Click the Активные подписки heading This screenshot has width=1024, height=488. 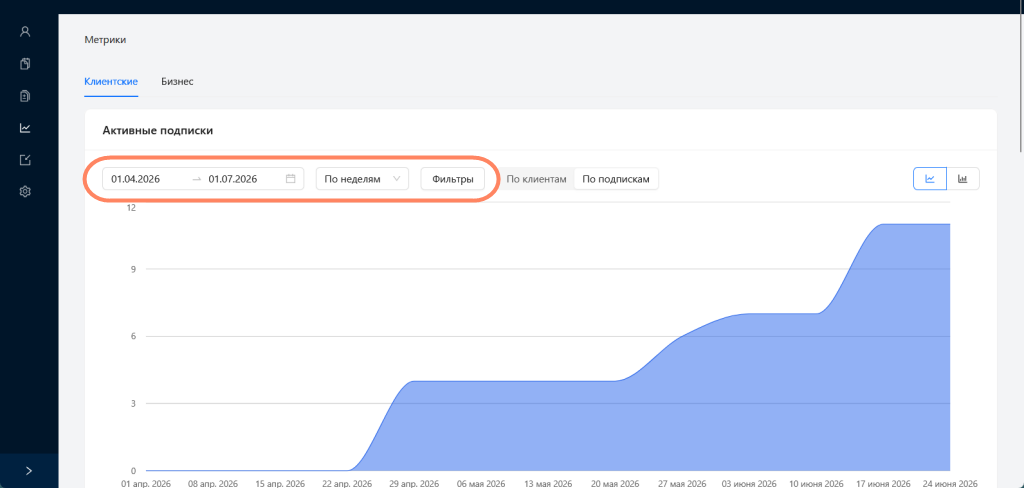point(157,131)
